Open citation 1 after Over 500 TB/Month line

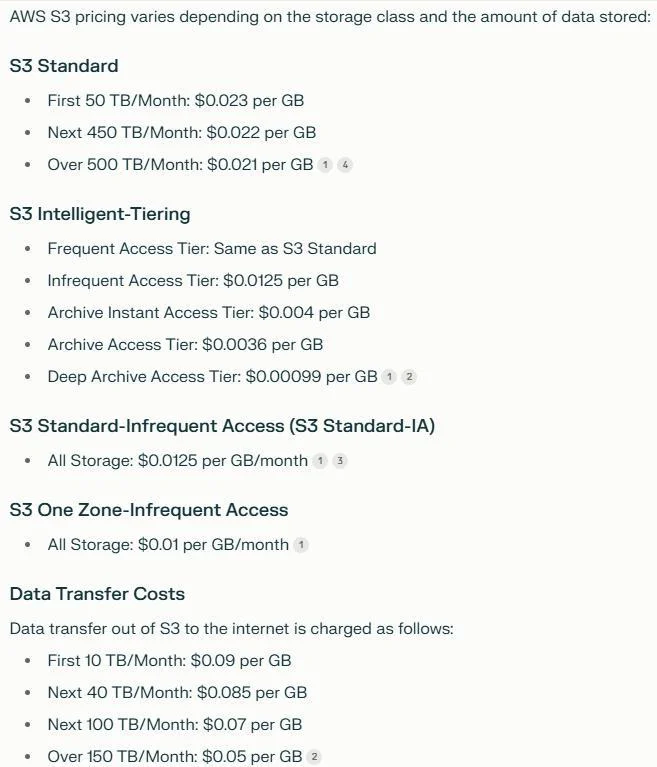pyautogui.click(x=325, y=165)
